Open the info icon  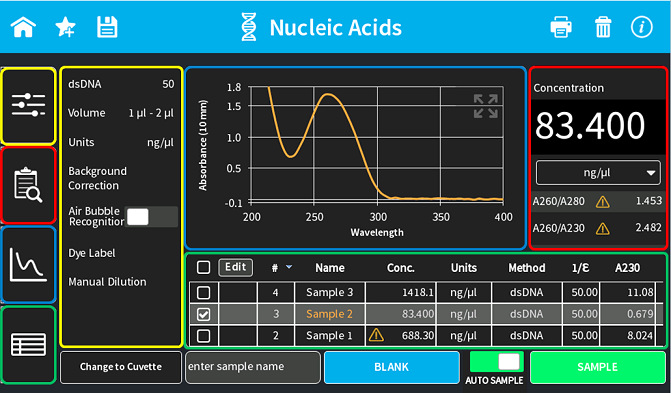coord(641,28)
